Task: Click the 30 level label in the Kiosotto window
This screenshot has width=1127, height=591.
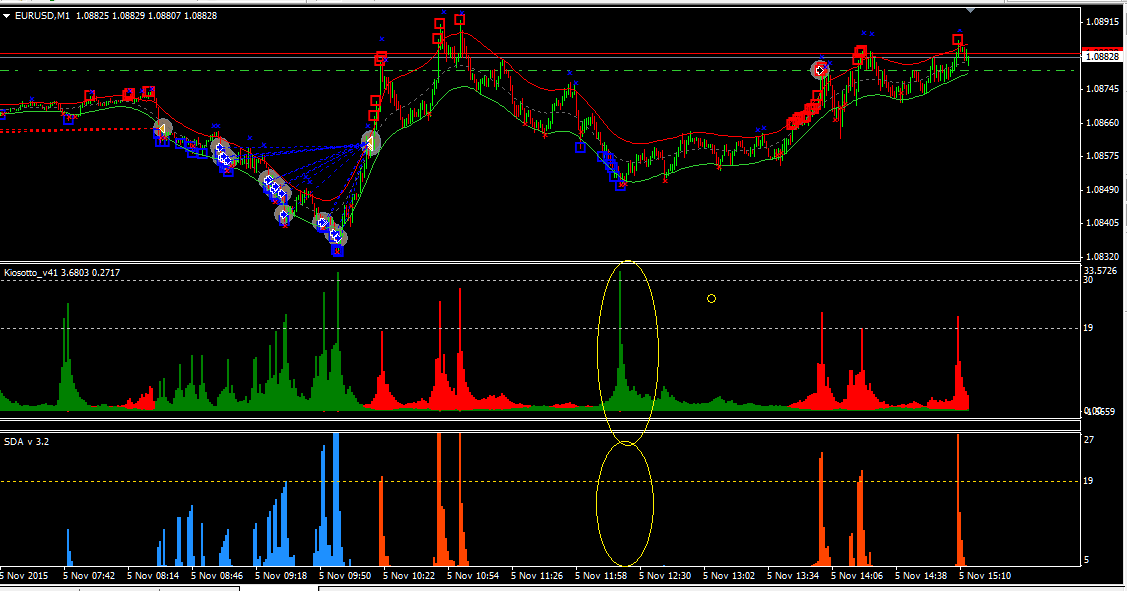Action: point(1088,280)
